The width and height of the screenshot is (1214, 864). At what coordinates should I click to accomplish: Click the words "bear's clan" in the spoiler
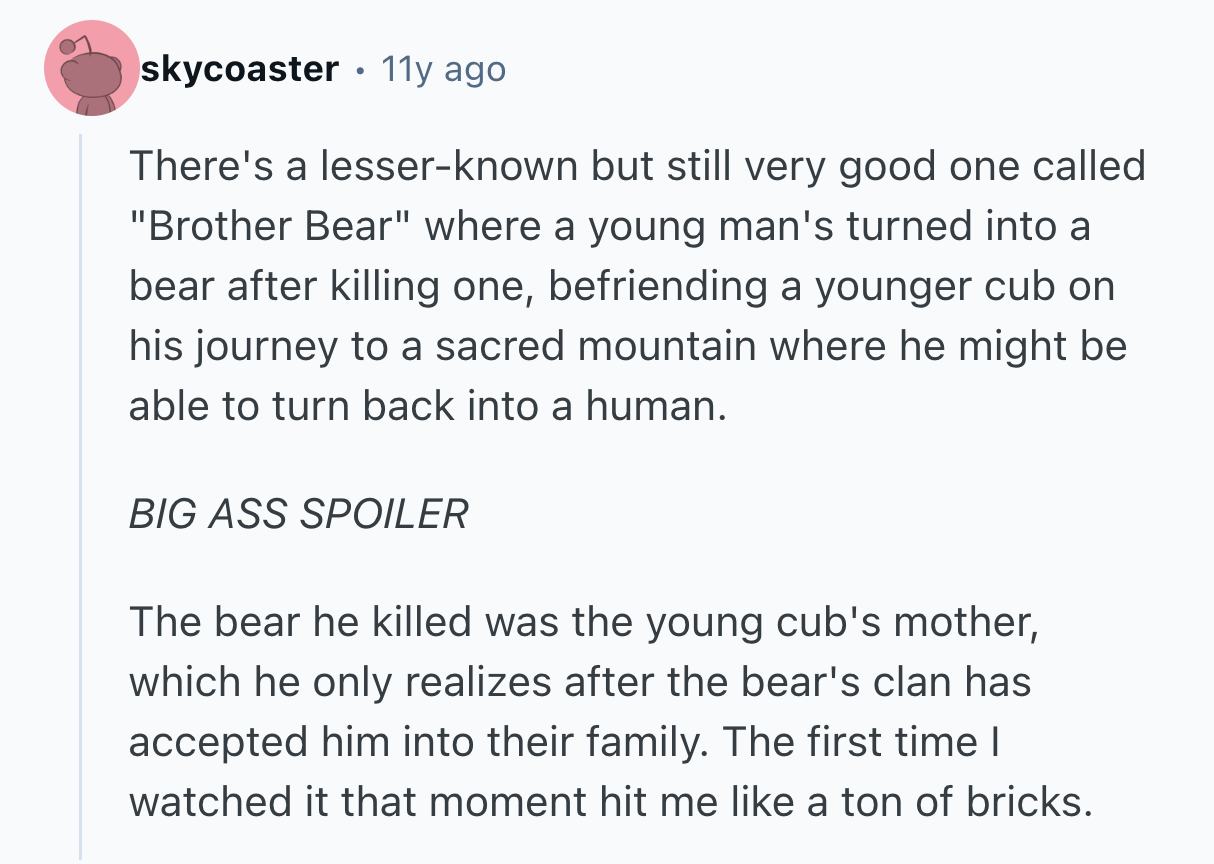(859, 682)
